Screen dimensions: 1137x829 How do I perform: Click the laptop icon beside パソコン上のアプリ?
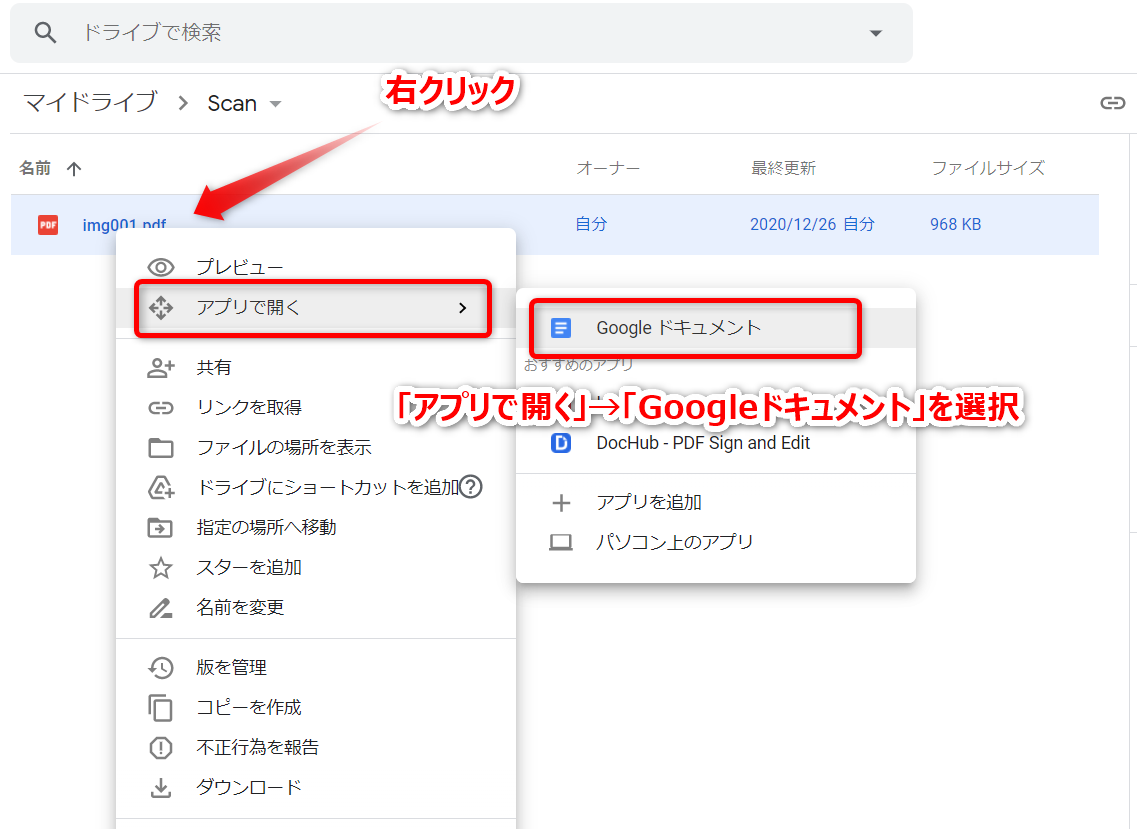pos(561,543)
